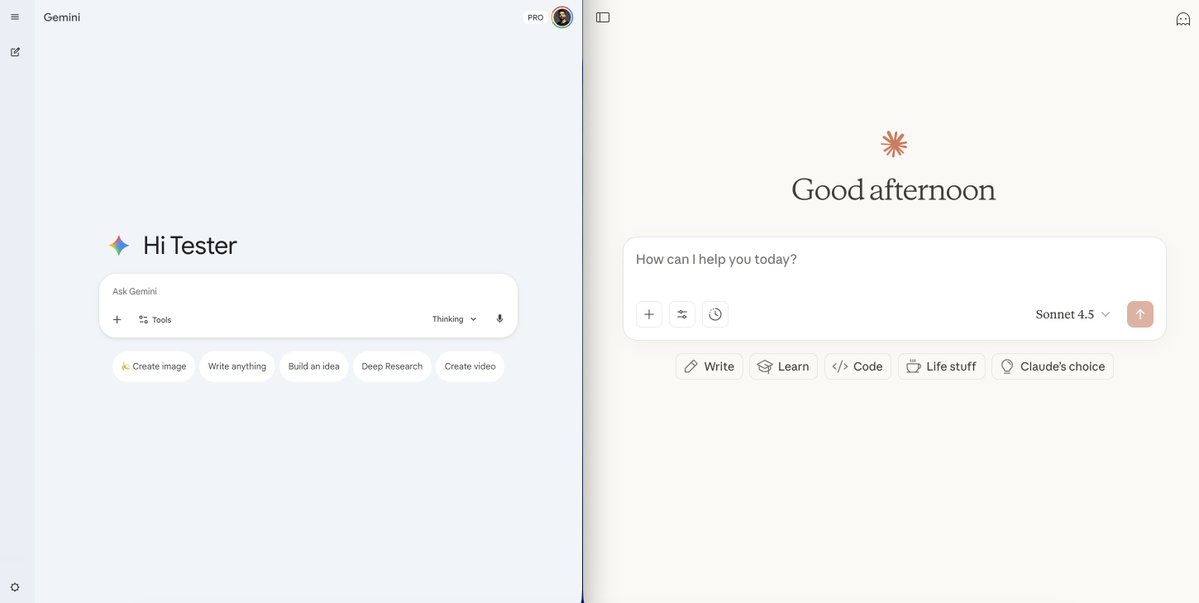Focus the Ask Gemini input field
The height and width of the screenshot is (603, 1199).
(308, 291)
